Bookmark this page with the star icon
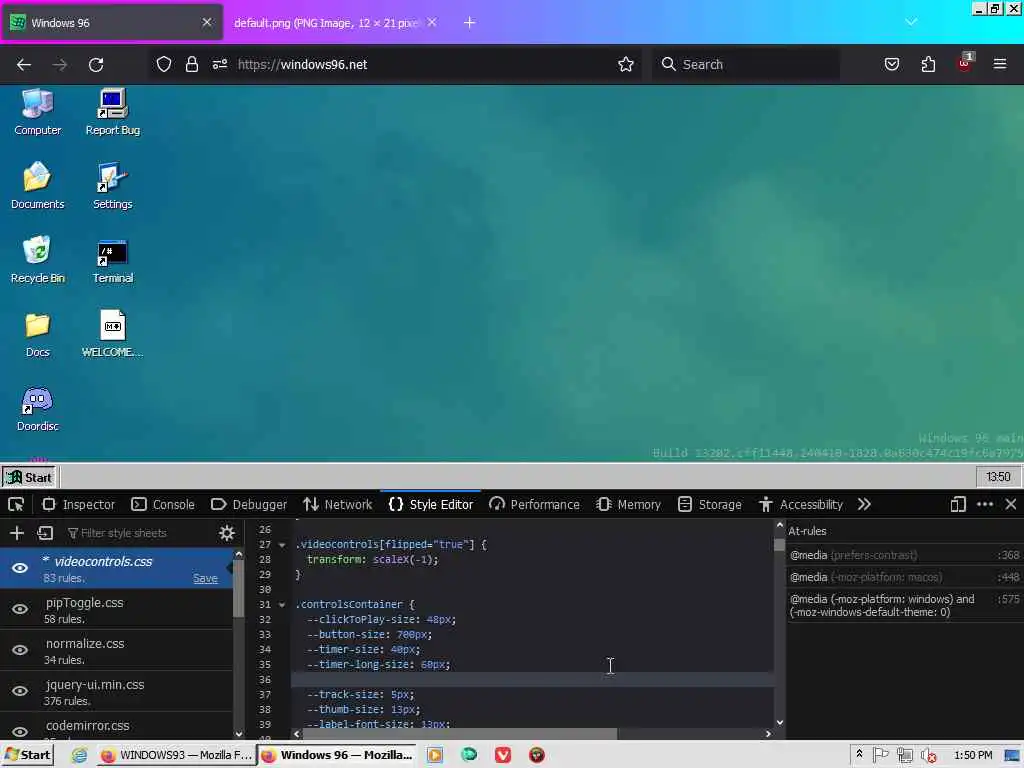The width and height of the screenshot is (1024, 768). tap(626, 64)
